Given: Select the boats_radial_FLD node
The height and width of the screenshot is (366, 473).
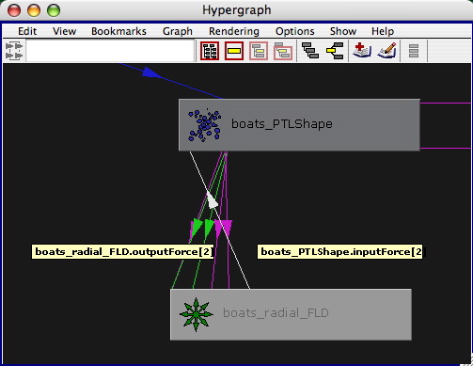Looking at the screenshot, I should coord(291,314).
